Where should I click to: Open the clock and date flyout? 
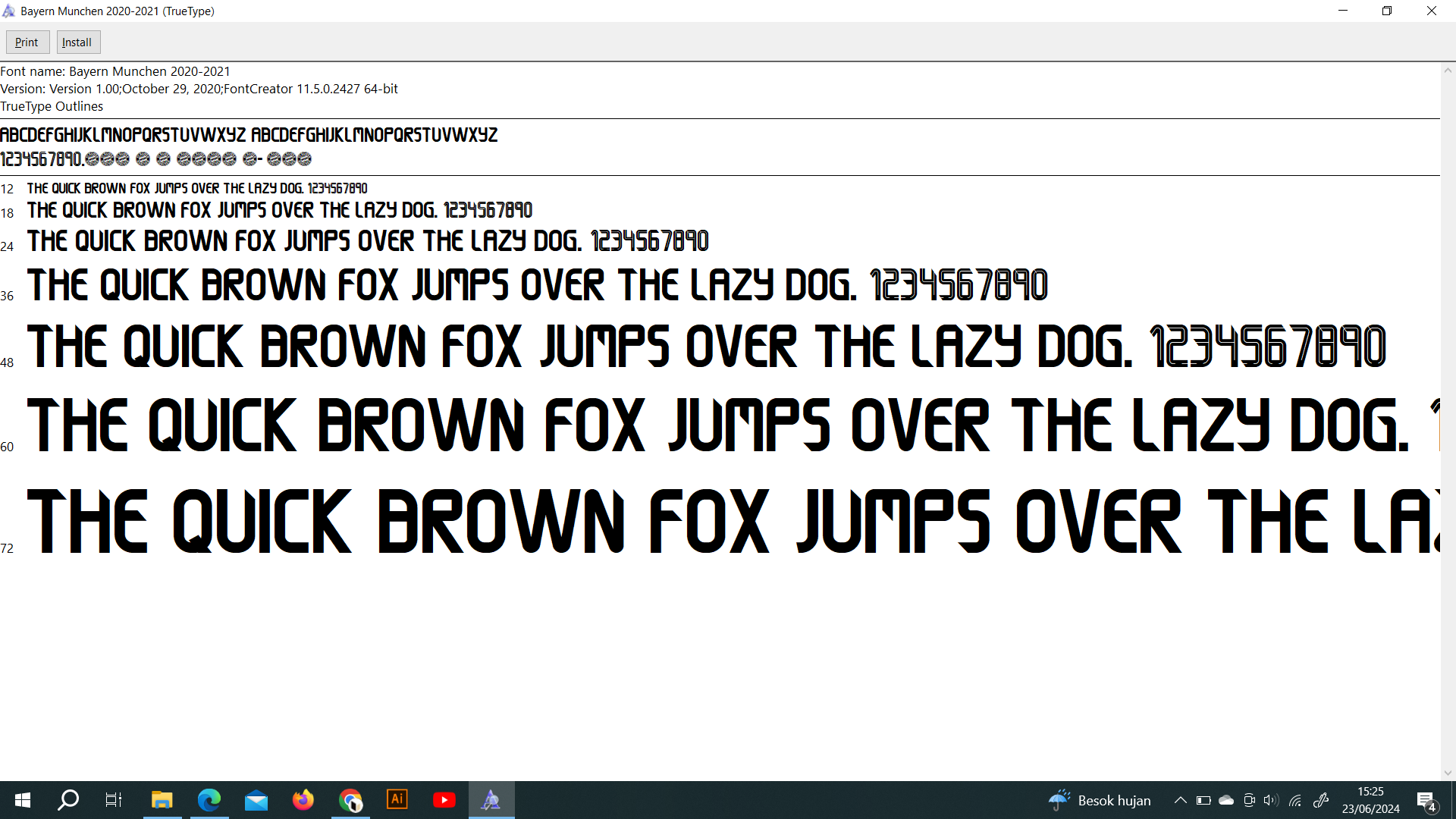click(1370, 800)
